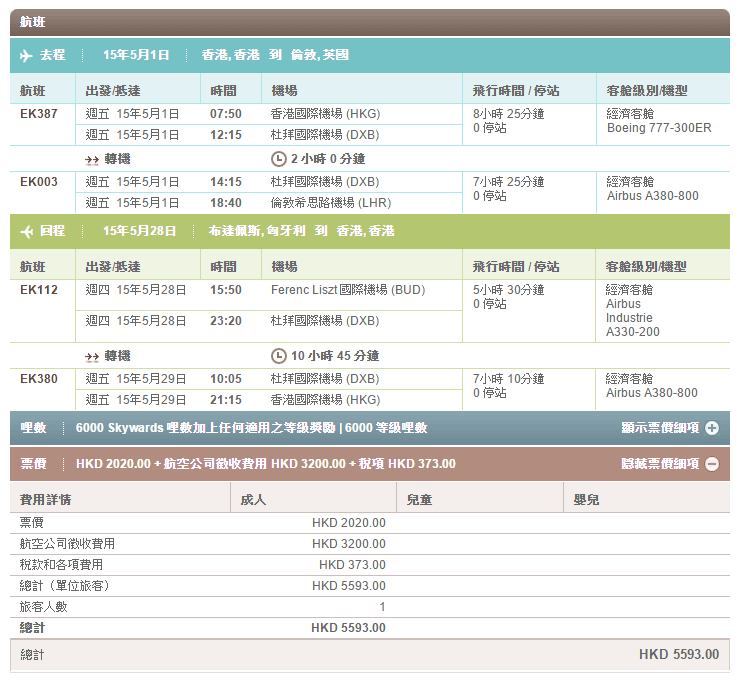Click the clock icon next to 10 小時 45 分鐘

pyautogui.click(x=278, y=356)
